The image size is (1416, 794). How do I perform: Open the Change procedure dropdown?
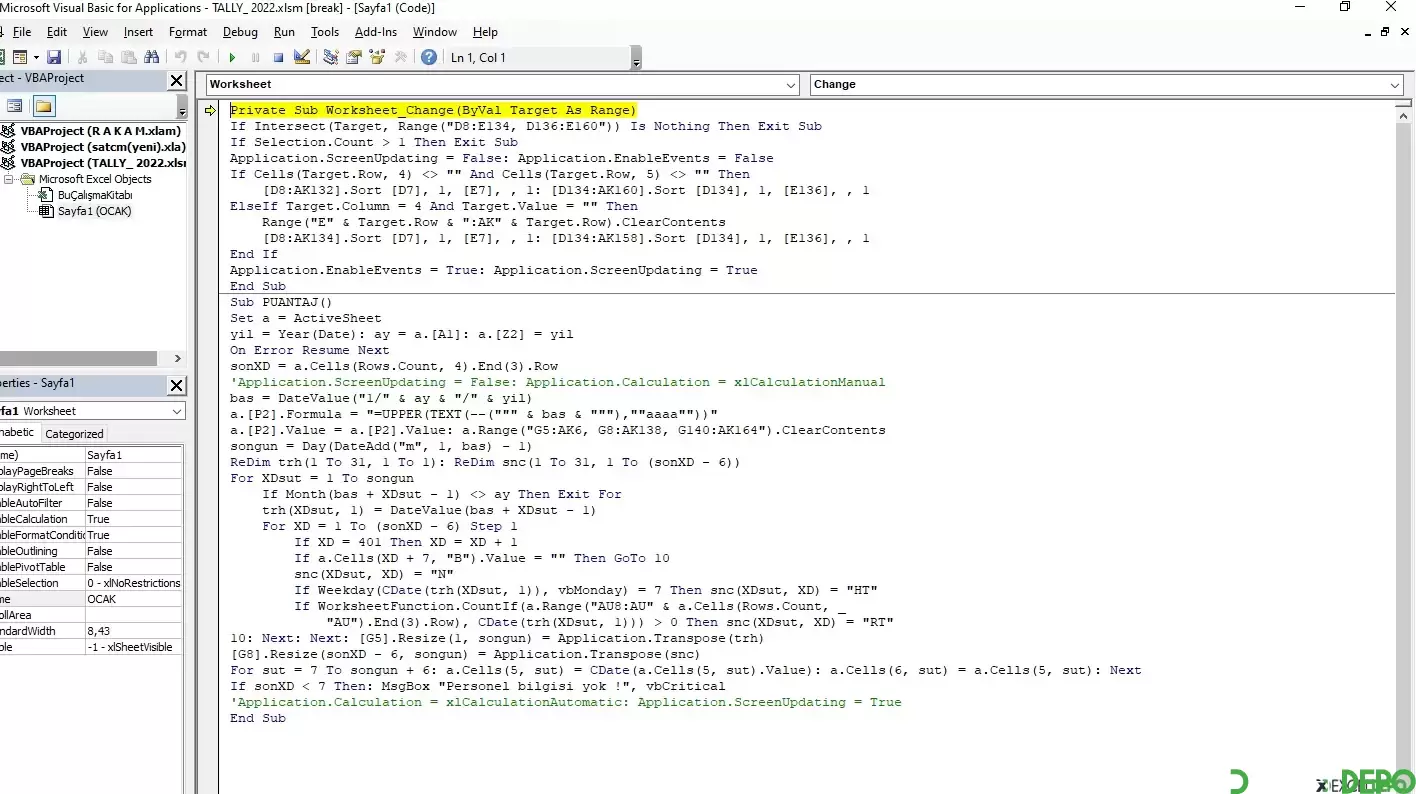coord(1394,85)
